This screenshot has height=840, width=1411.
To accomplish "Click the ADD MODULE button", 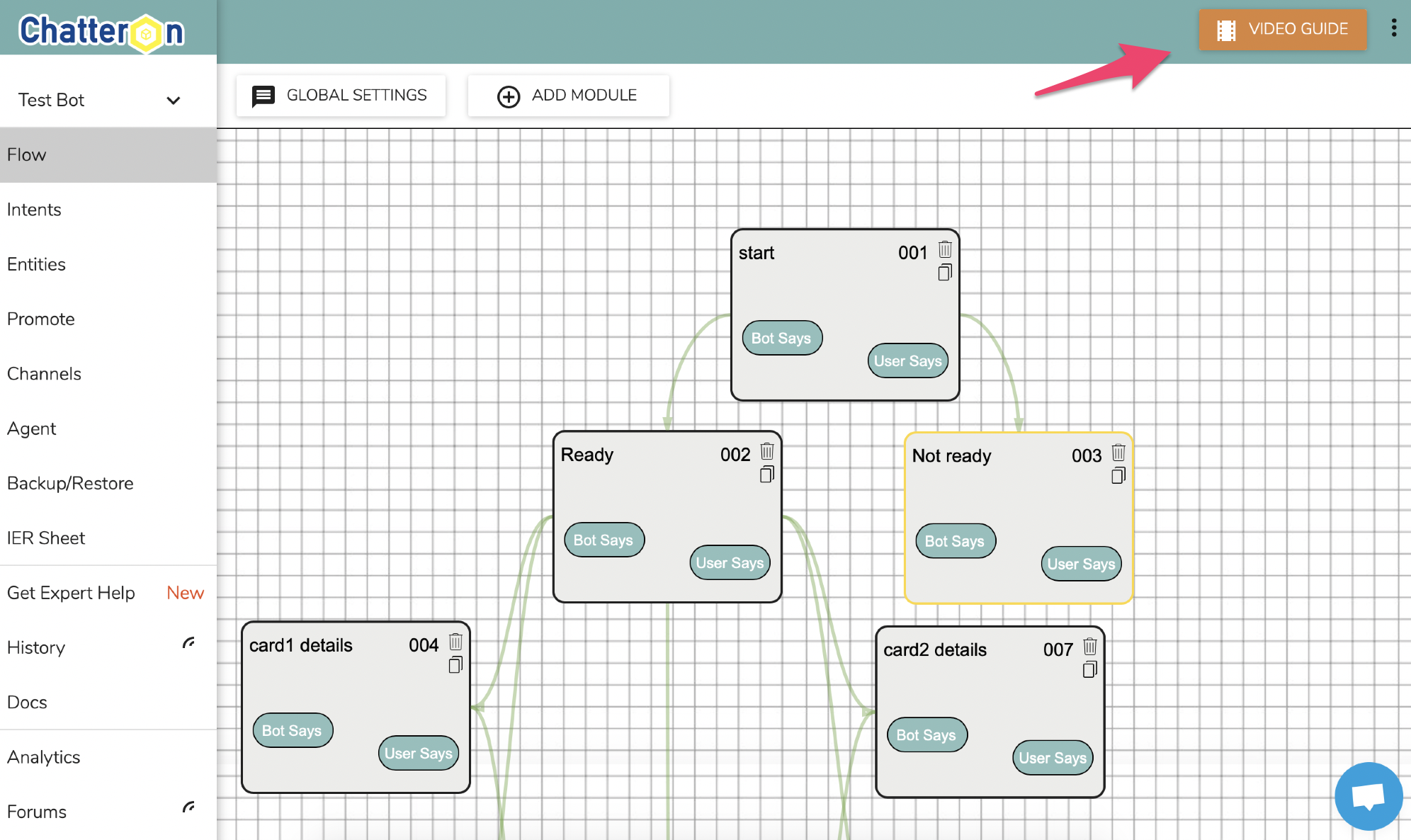I will pyautogui.click(x=568, y=96).
